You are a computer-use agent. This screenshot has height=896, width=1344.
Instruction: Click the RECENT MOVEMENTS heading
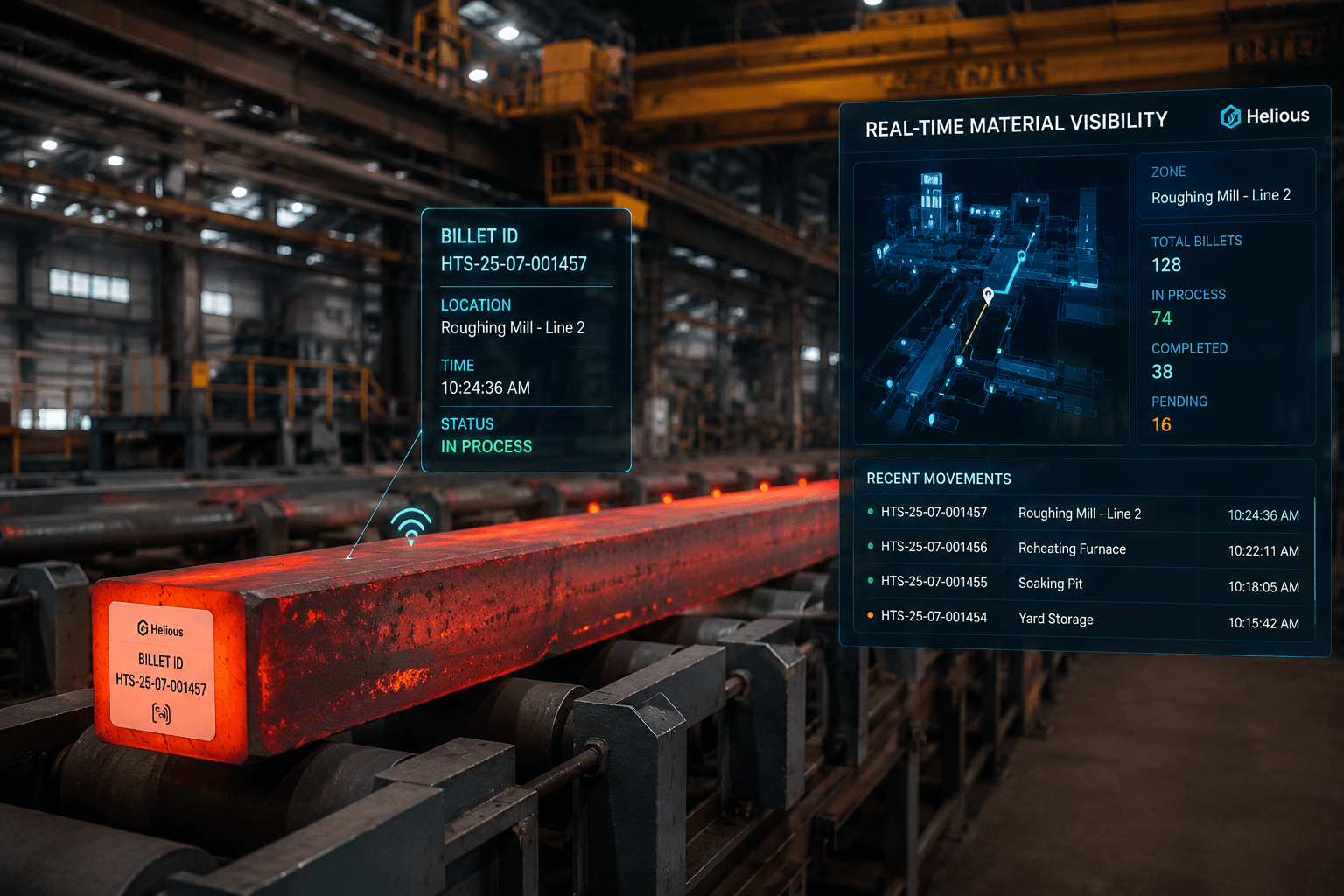click(938, 479)
